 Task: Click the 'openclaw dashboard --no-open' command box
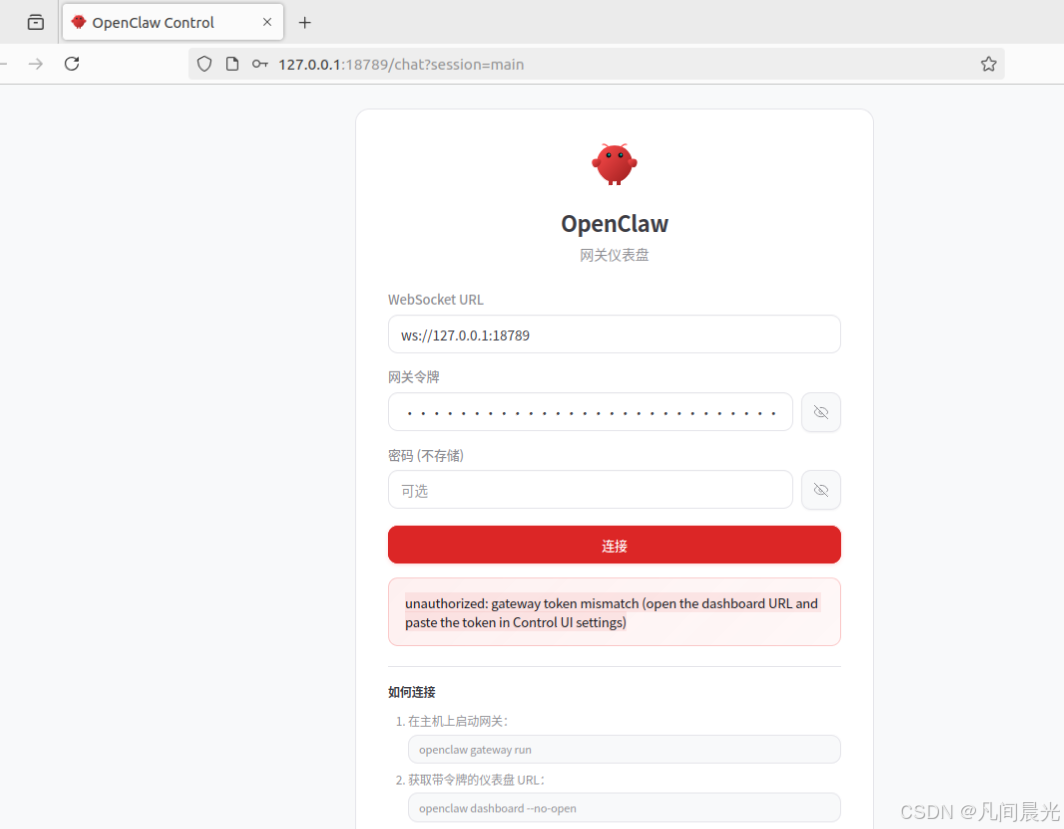pos(624,808)
